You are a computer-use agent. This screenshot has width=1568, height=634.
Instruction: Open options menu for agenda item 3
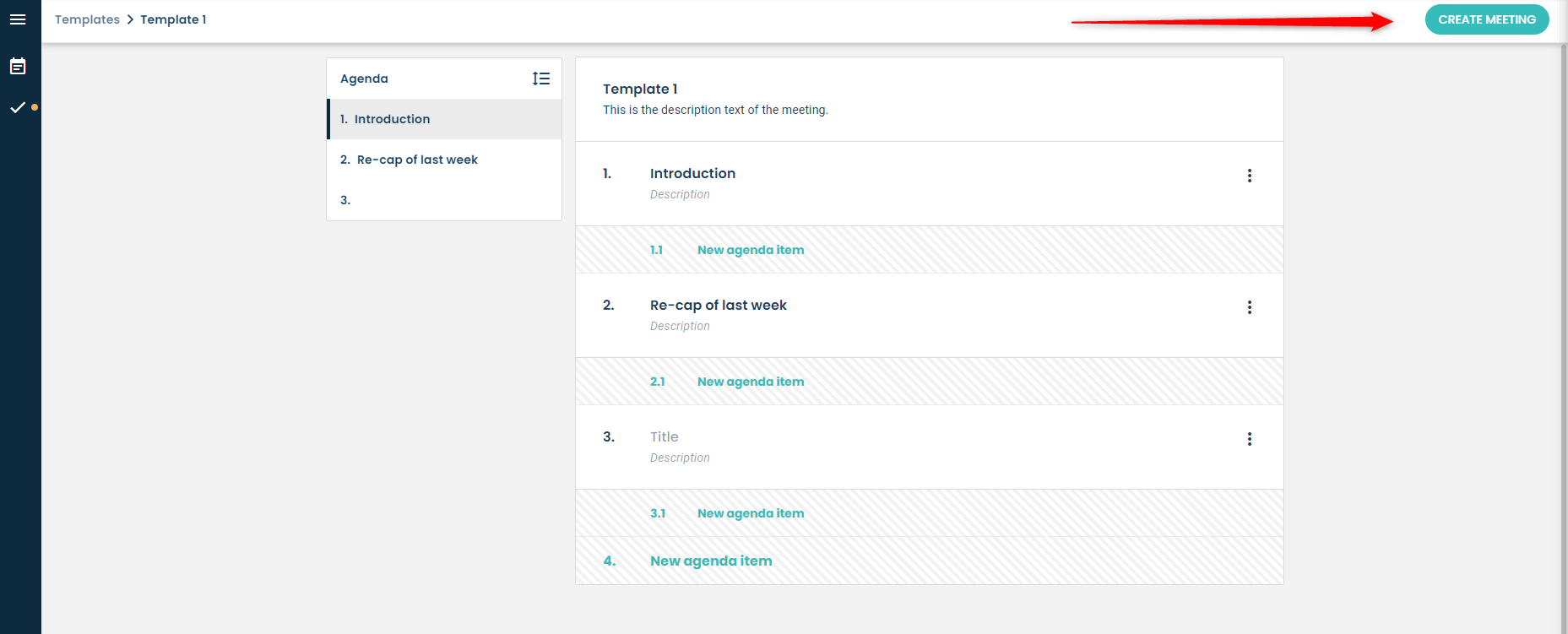coord(1249,439)
